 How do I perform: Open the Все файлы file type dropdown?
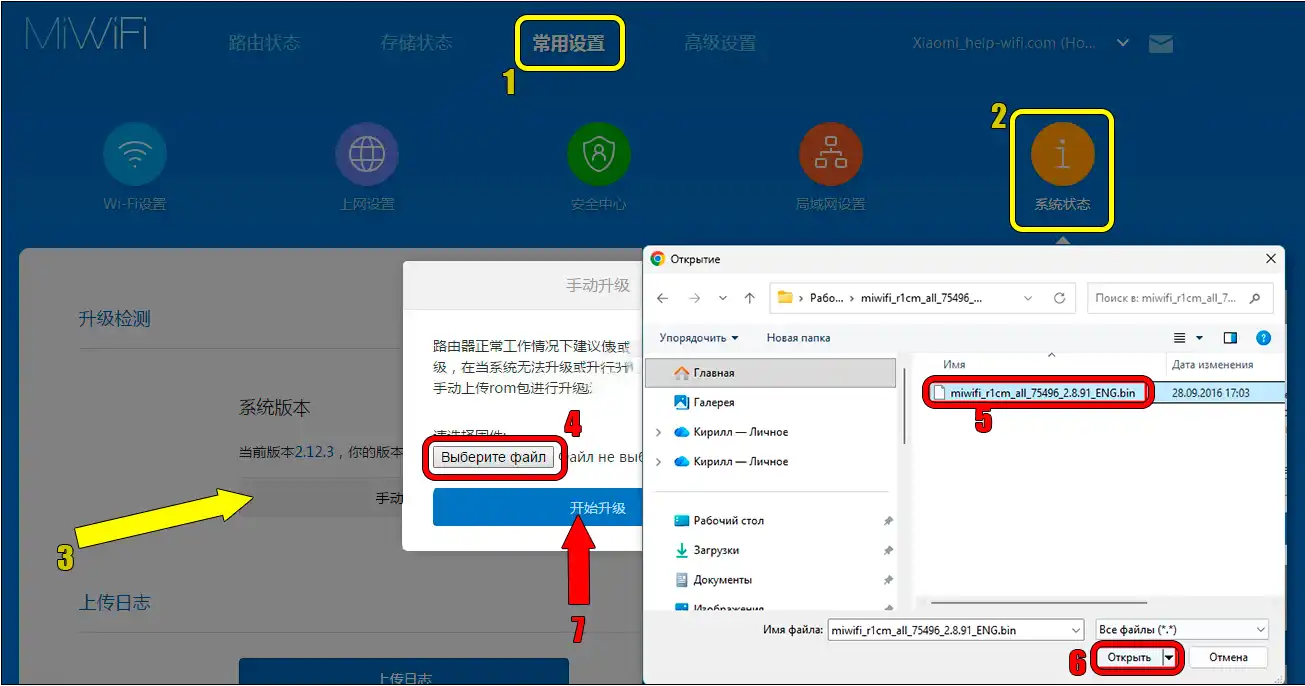pos(1181,630)
